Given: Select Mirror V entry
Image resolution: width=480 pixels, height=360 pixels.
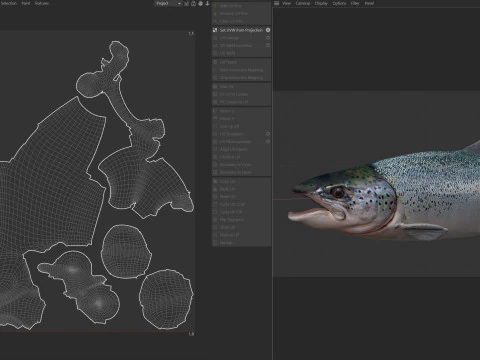Looking at the screenshot, I should (242, 118).
